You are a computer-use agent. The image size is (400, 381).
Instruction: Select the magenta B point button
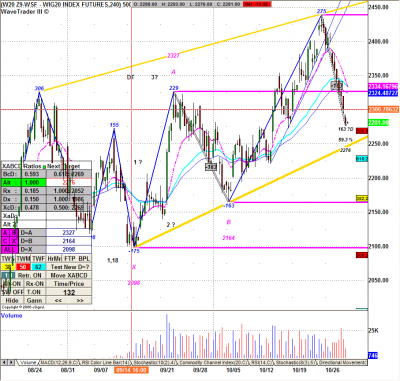coord(14,233)
